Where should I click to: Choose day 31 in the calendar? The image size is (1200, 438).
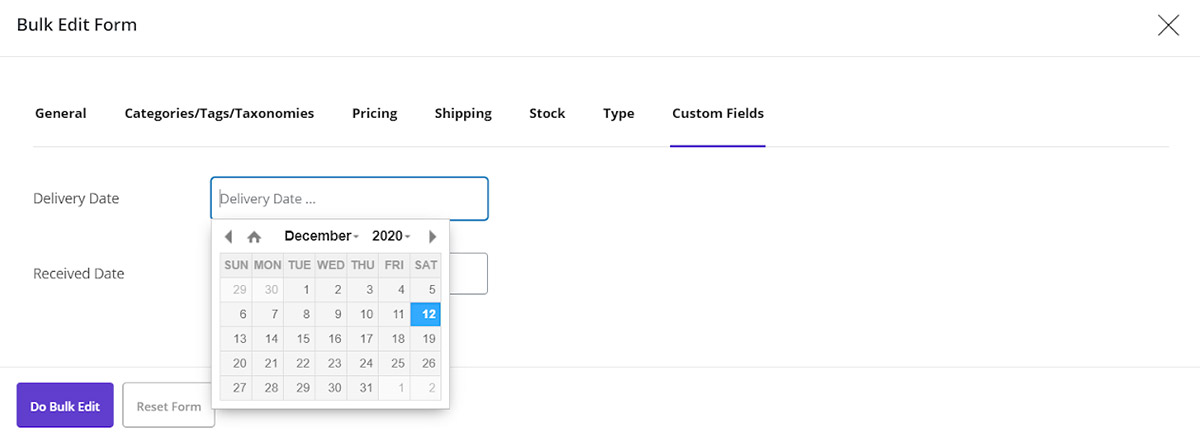tap(365, 388)
